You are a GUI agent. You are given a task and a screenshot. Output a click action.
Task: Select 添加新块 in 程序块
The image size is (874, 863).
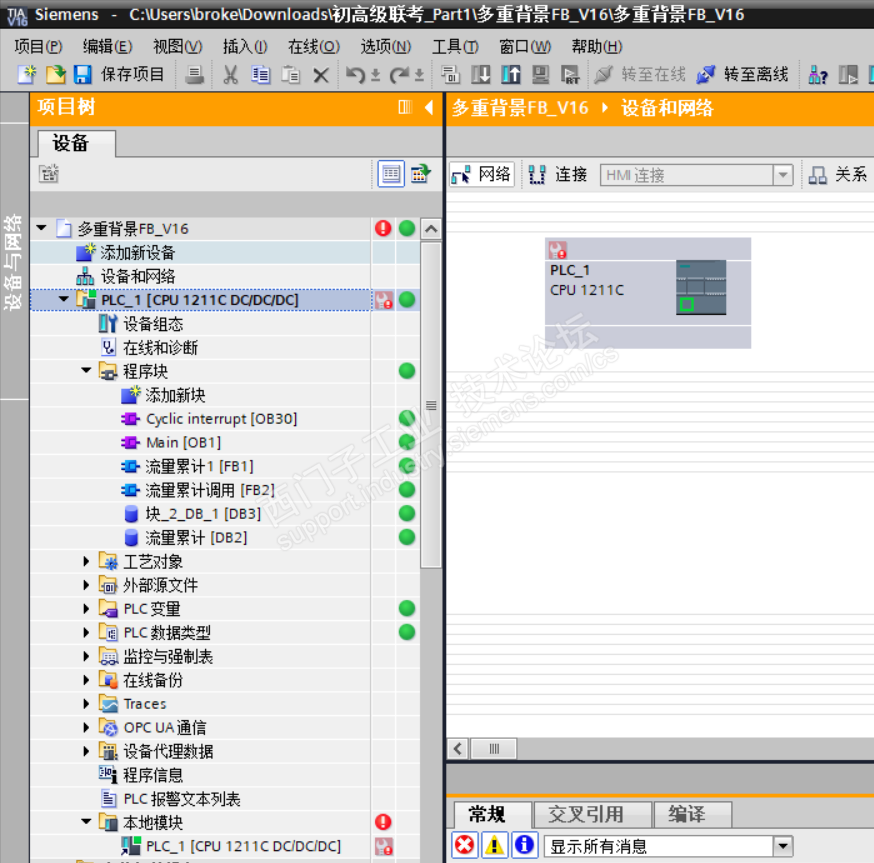175,395
